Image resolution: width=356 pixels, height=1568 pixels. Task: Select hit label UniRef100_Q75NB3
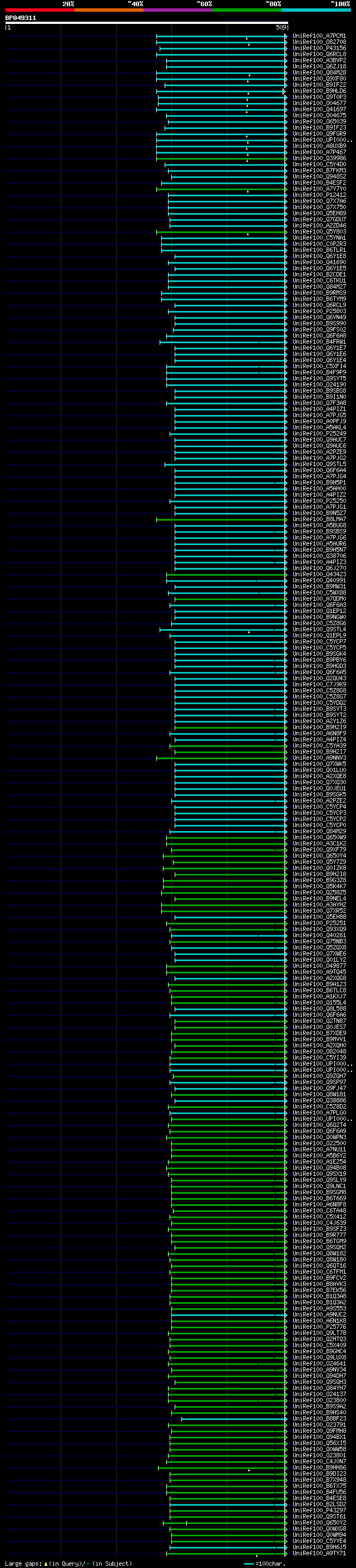pyautogui.click(x=319, y=942)
